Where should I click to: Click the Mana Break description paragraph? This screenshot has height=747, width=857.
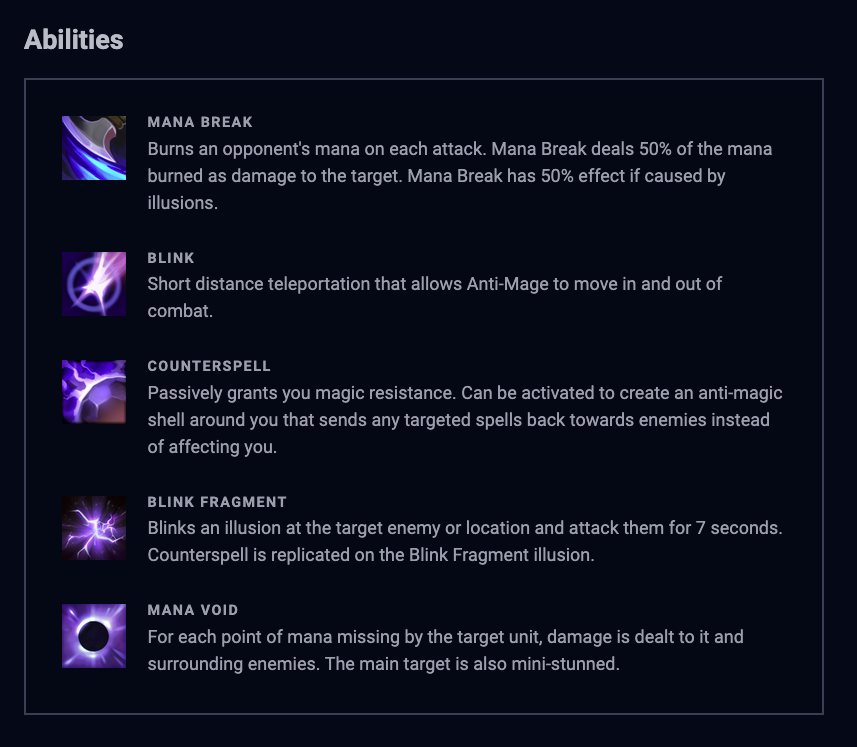[x=459, y=176]
